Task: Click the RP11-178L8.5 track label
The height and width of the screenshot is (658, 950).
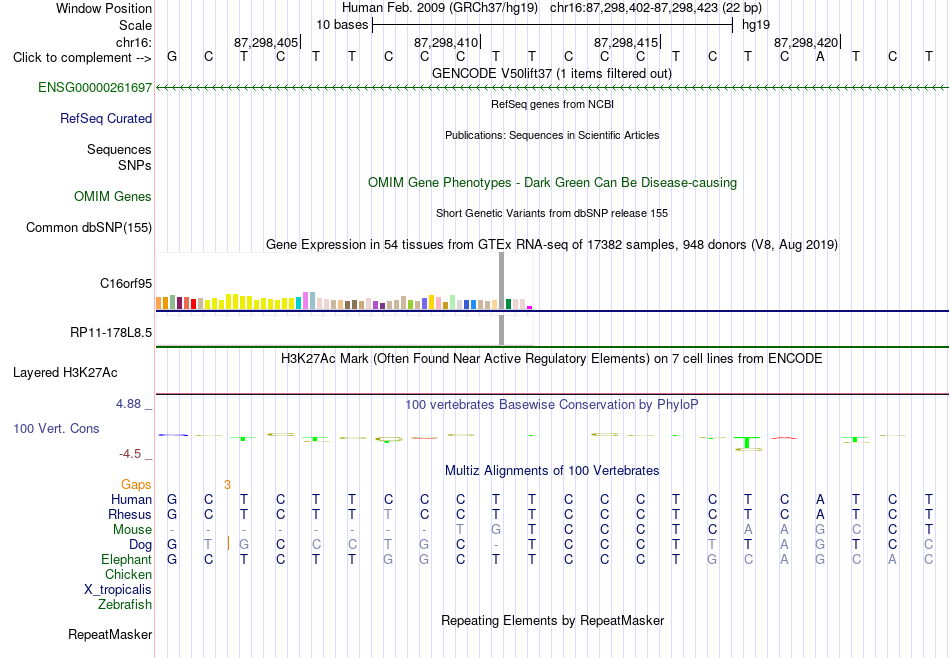Action: [111, 333]
